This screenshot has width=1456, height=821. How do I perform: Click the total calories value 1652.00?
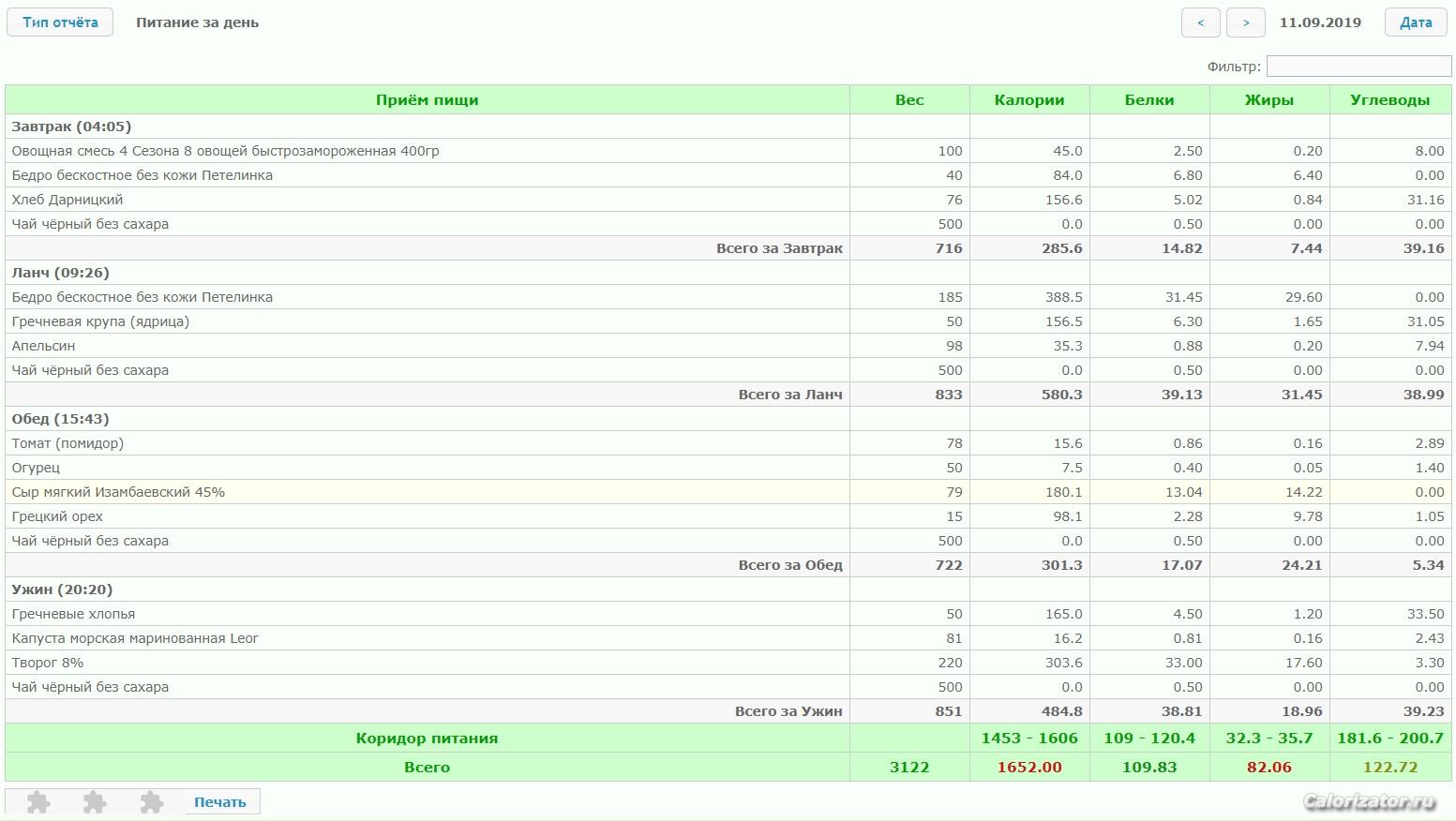pos(1029,768)
